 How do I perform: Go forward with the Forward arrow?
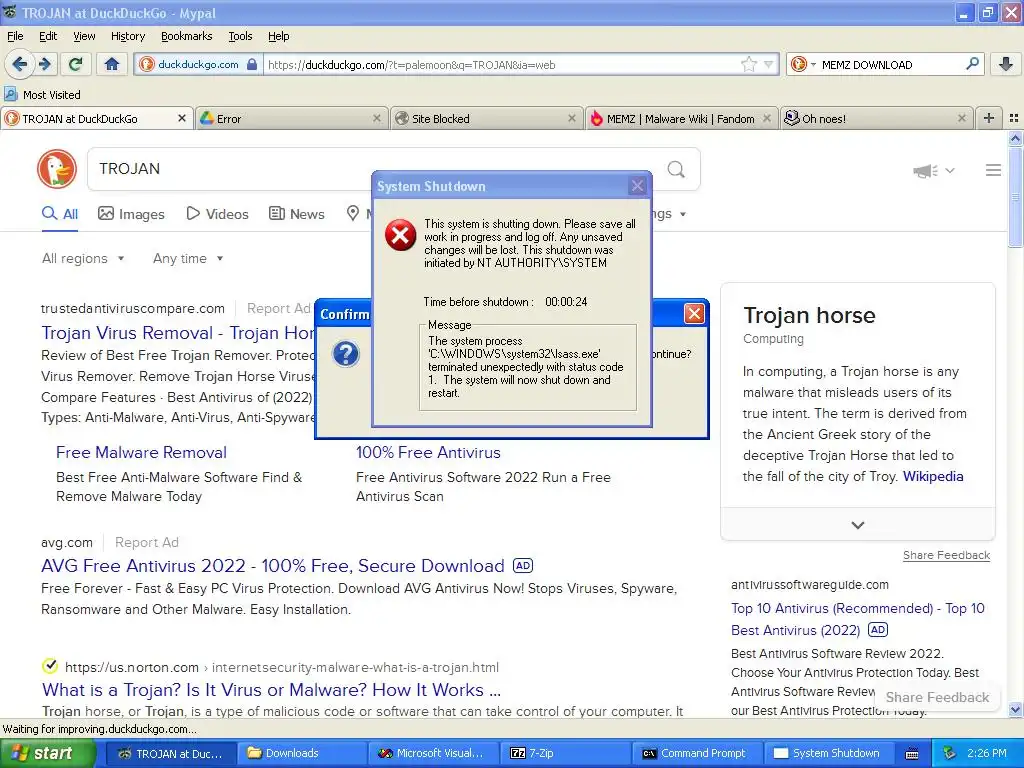[45, 64]
